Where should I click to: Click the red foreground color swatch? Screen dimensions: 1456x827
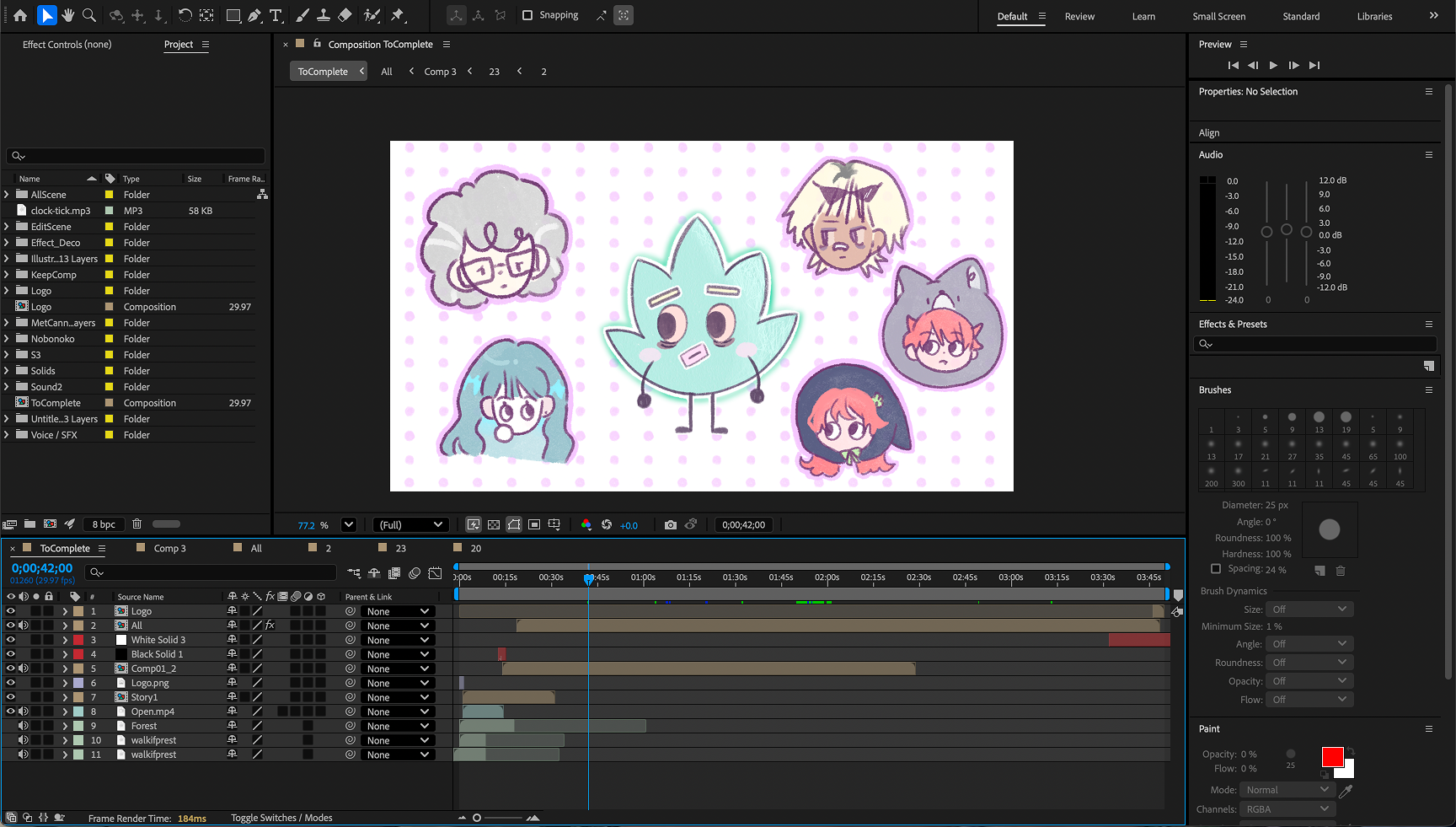(1332, 757)
